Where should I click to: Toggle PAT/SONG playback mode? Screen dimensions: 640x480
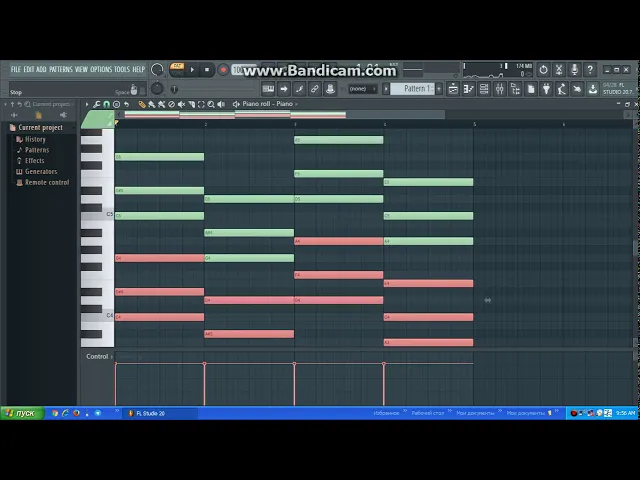point(177,69)
